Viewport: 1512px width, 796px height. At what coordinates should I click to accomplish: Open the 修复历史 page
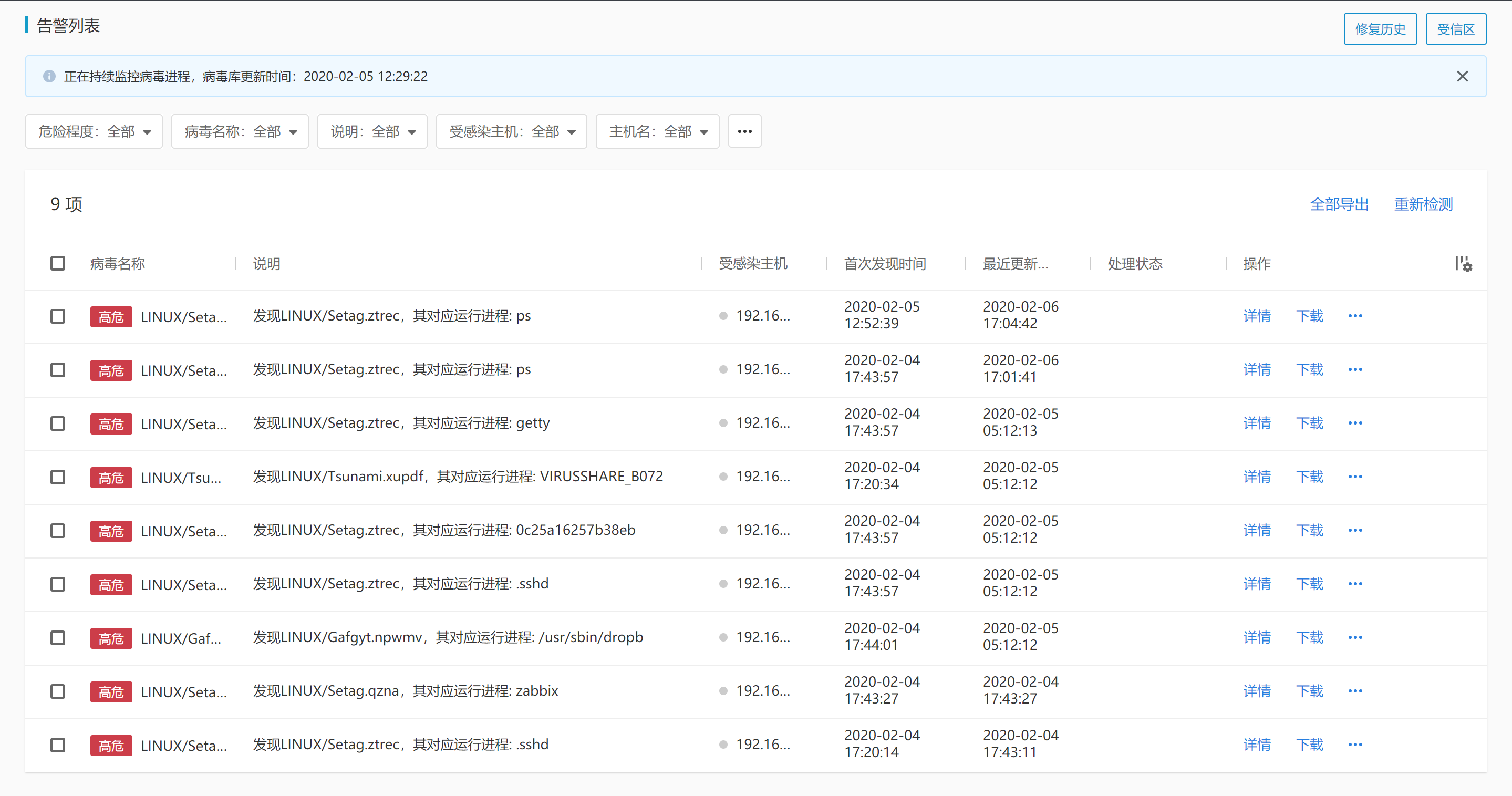click(1380, 29)
